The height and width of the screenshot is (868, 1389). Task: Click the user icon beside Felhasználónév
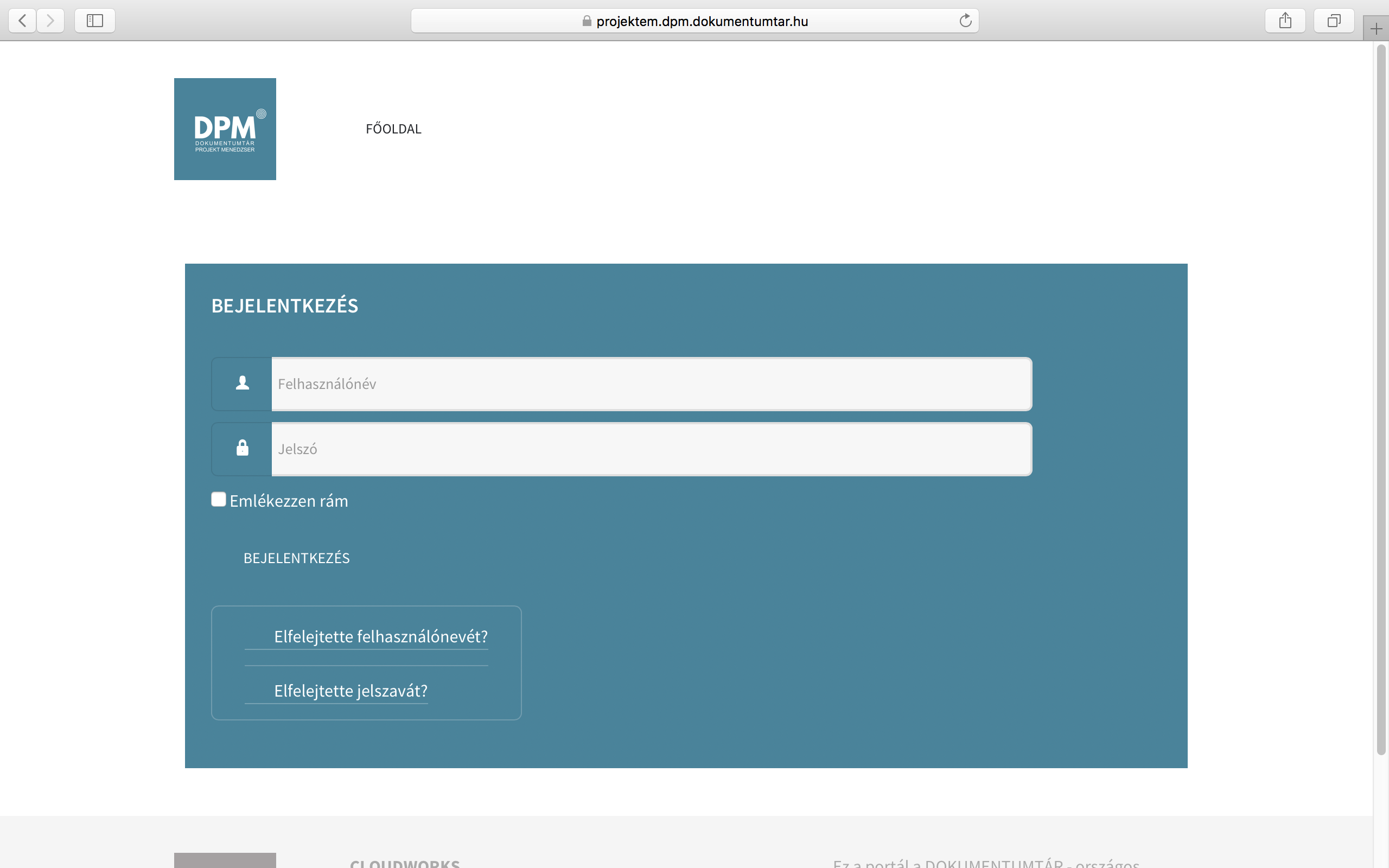point(242,384)
